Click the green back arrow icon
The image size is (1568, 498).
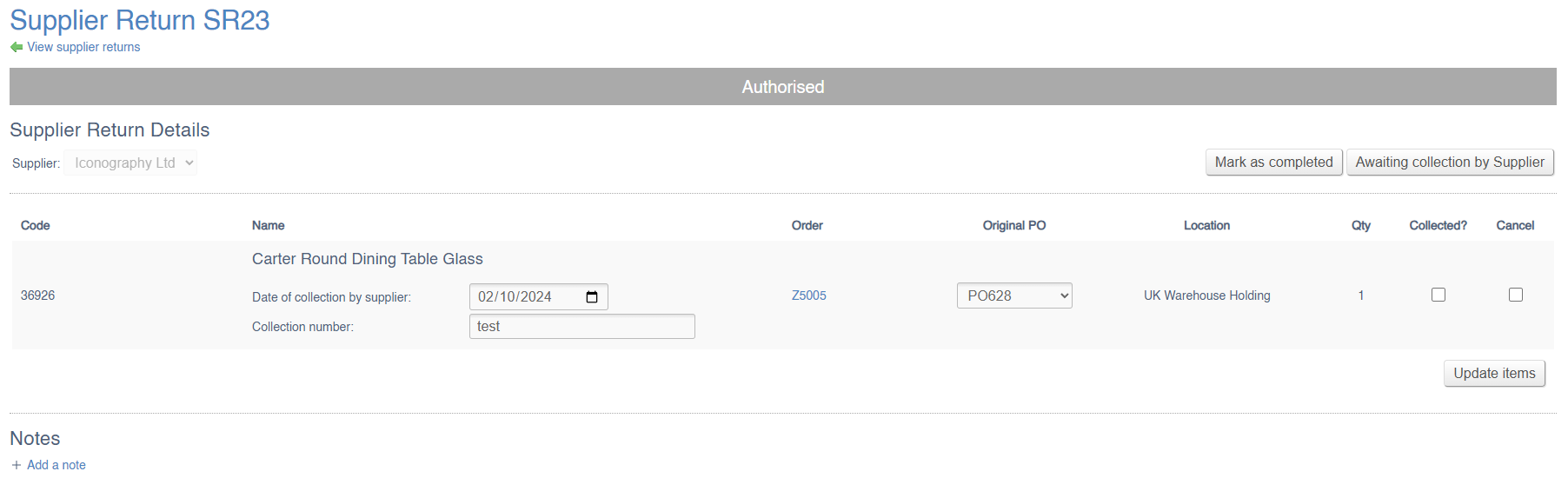point(17,47)
